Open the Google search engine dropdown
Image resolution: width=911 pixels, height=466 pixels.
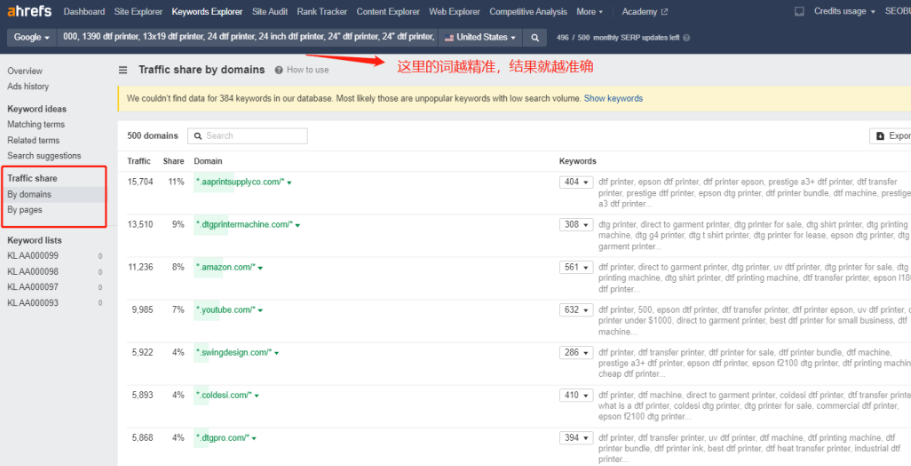point(31,37)
